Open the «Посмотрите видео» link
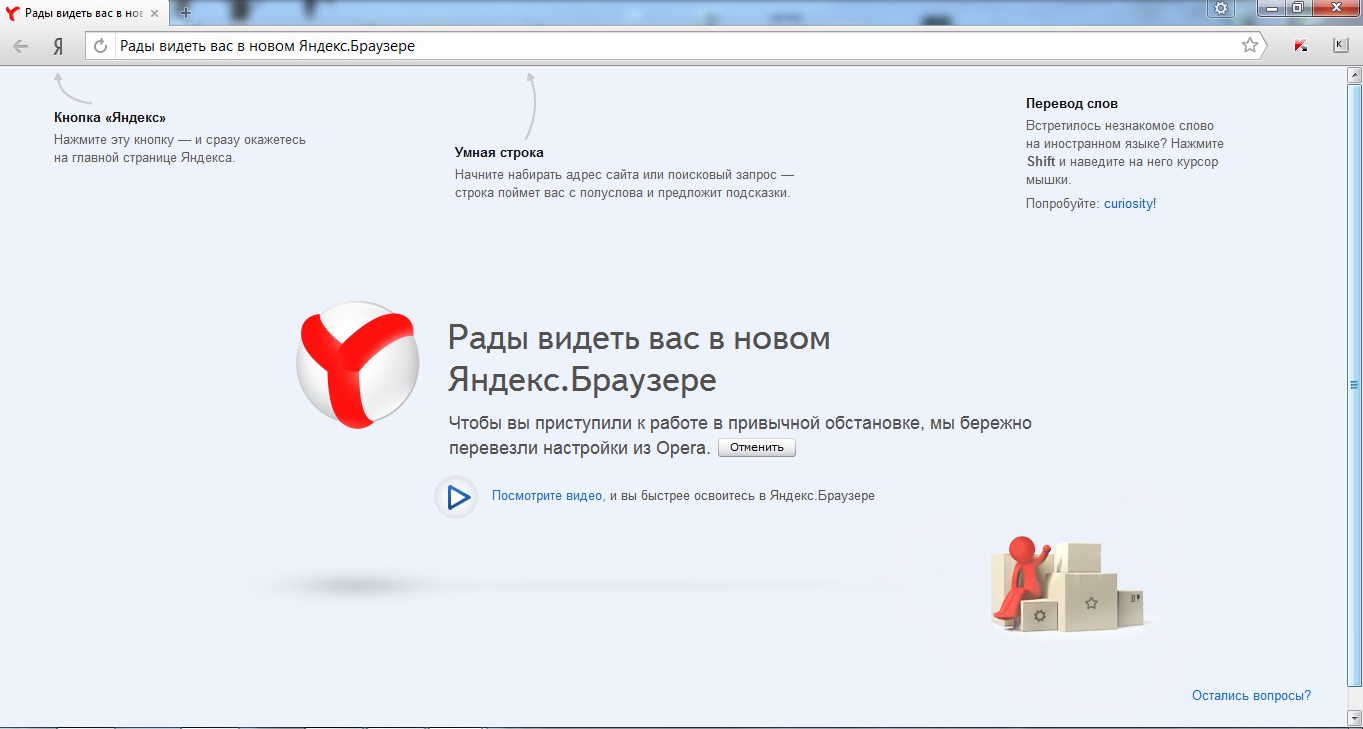 tap(547, 495)
